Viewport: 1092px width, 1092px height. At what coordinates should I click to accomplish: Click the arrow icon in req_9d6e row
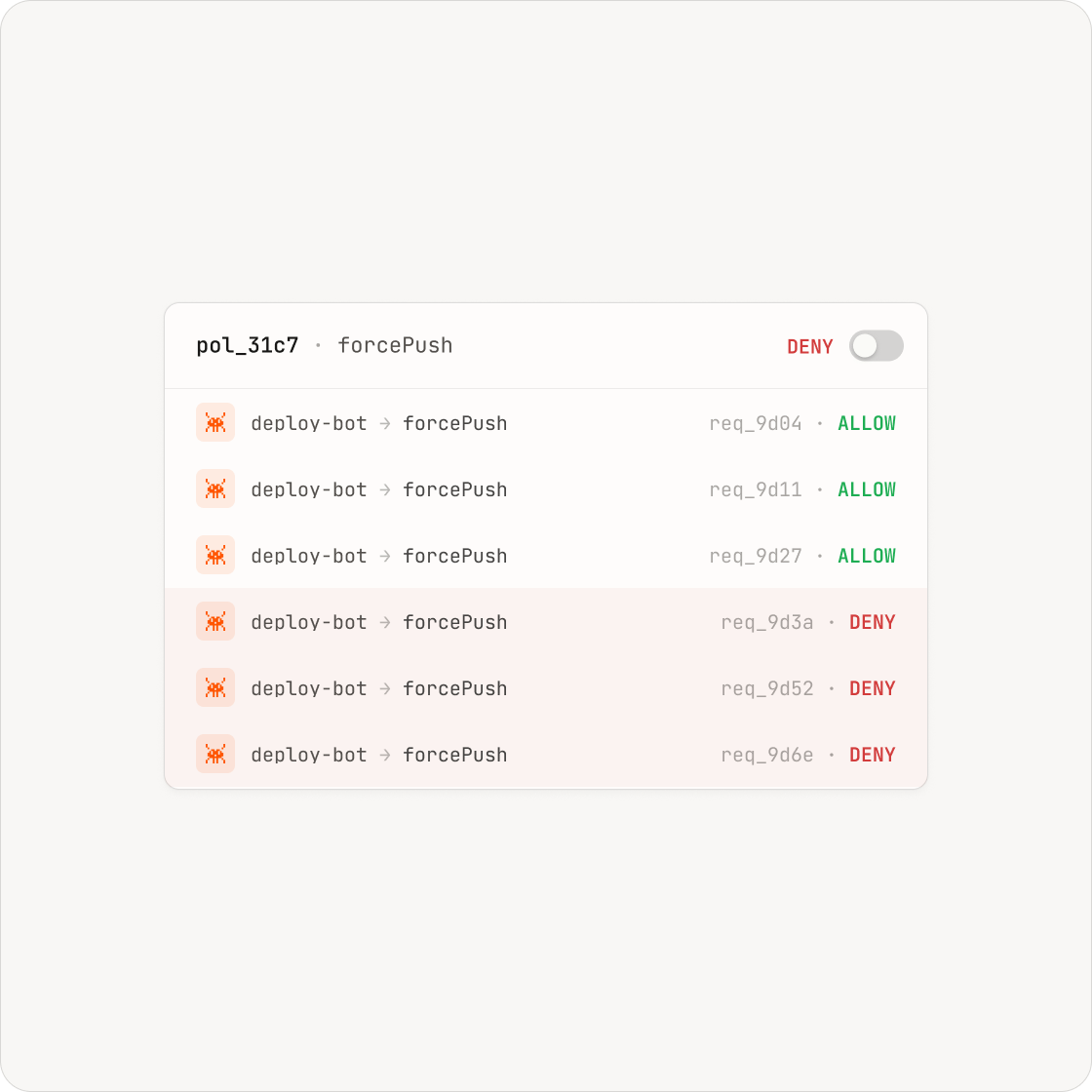click(x=385, y=755)
